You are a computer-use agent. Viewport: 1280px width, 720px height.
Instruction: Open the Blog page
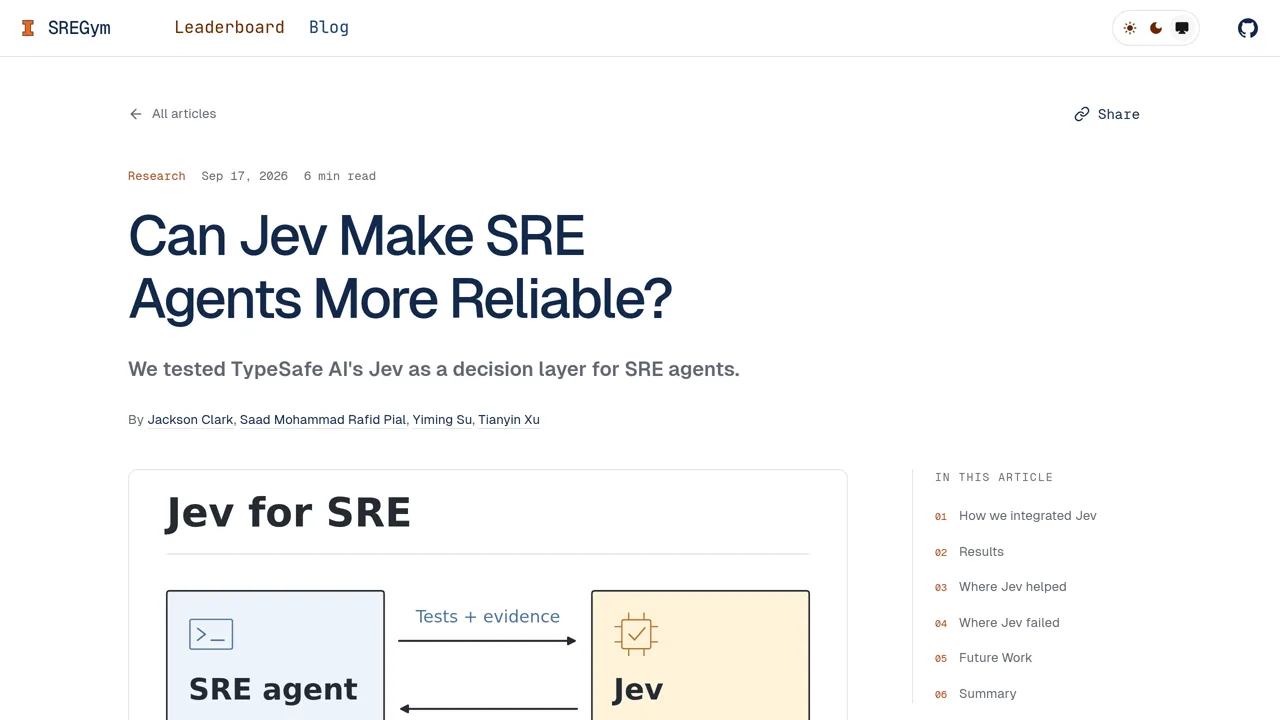(329, 27)
